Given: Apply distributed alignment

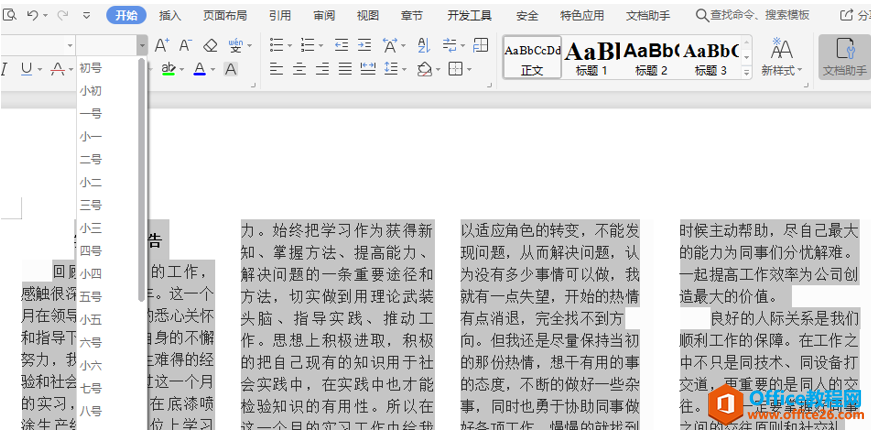Looking at the screenshot, I should 368,69.
